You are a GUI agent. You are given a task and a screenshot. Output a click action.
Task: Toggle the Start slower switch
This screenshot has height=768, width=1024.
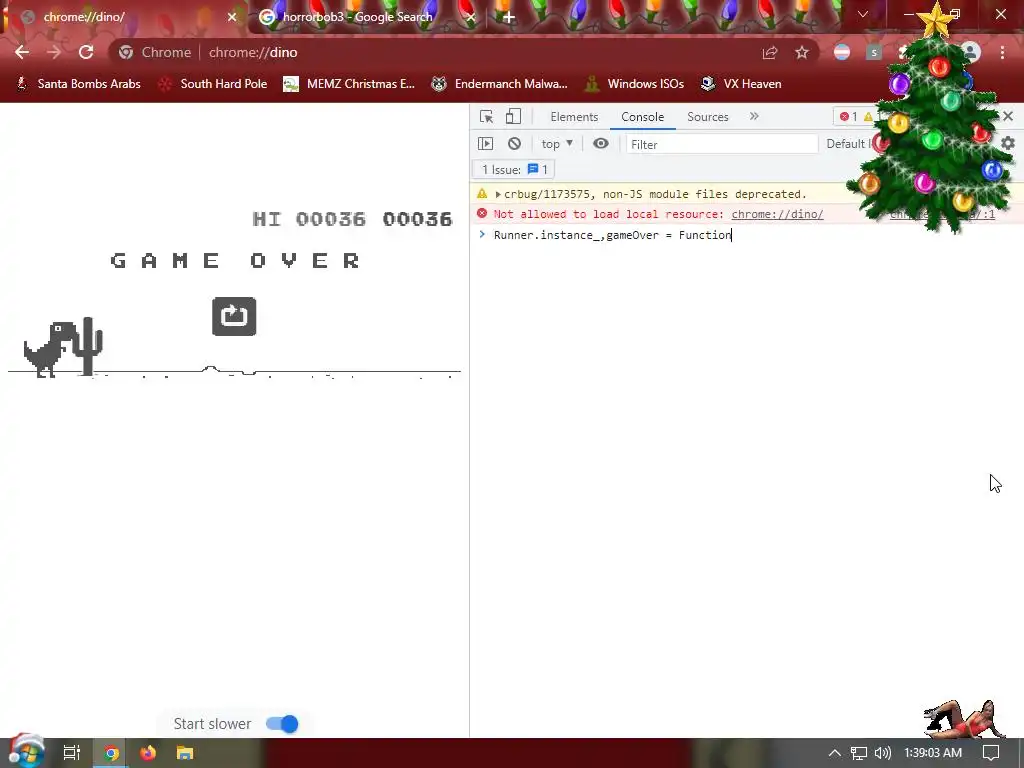pos(282,724)
